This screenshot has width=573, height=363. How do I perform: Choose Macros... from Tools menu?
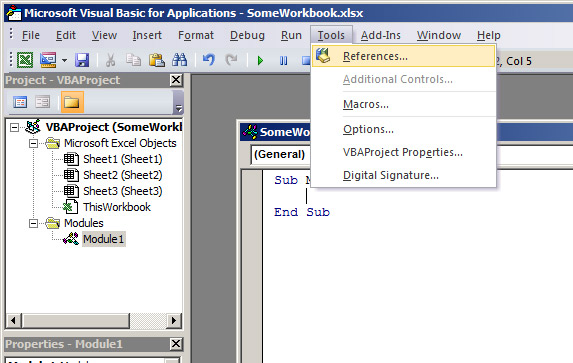(403, 105)
